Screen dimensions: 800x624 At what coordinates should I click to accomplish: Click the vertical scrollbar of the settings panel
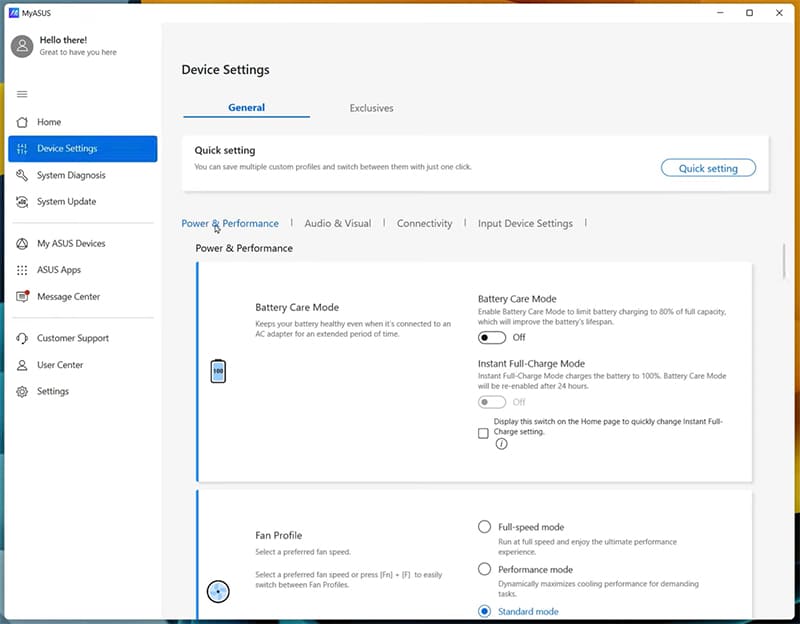(785, 261)
